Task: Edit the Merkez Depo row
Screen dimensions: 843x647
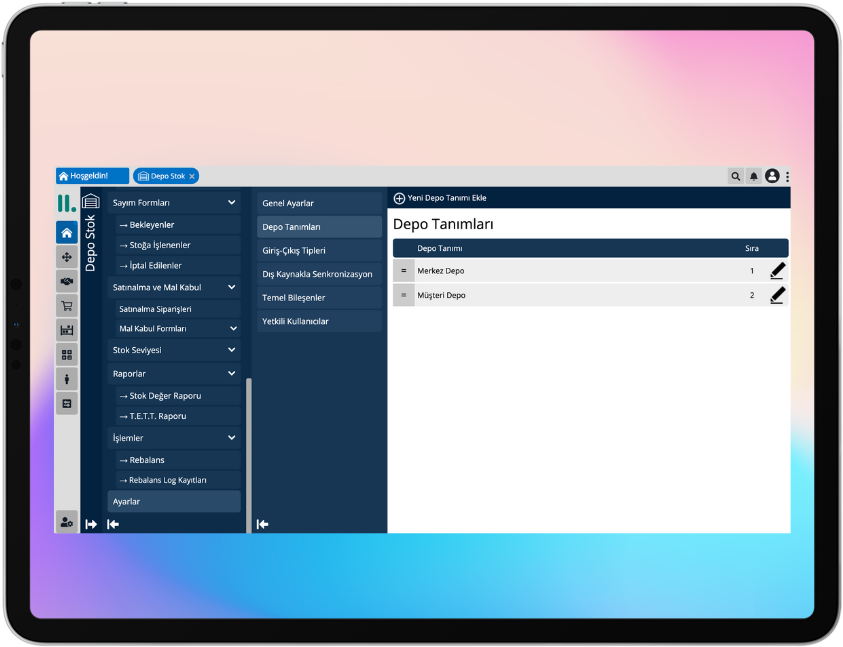Action: click(x=777, y=271)
